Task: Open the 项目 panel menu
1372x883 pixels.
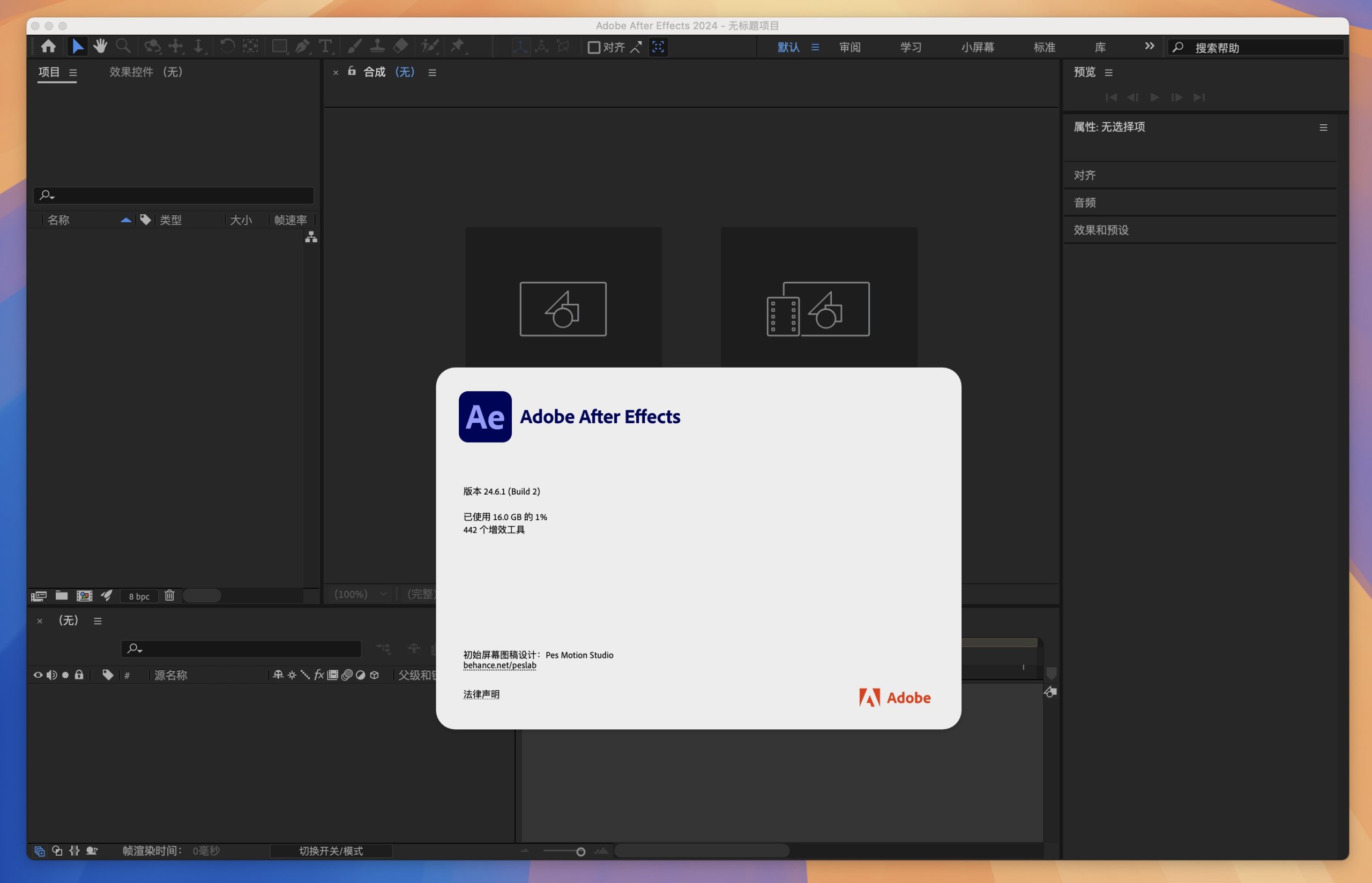Action: coord(73,73)
